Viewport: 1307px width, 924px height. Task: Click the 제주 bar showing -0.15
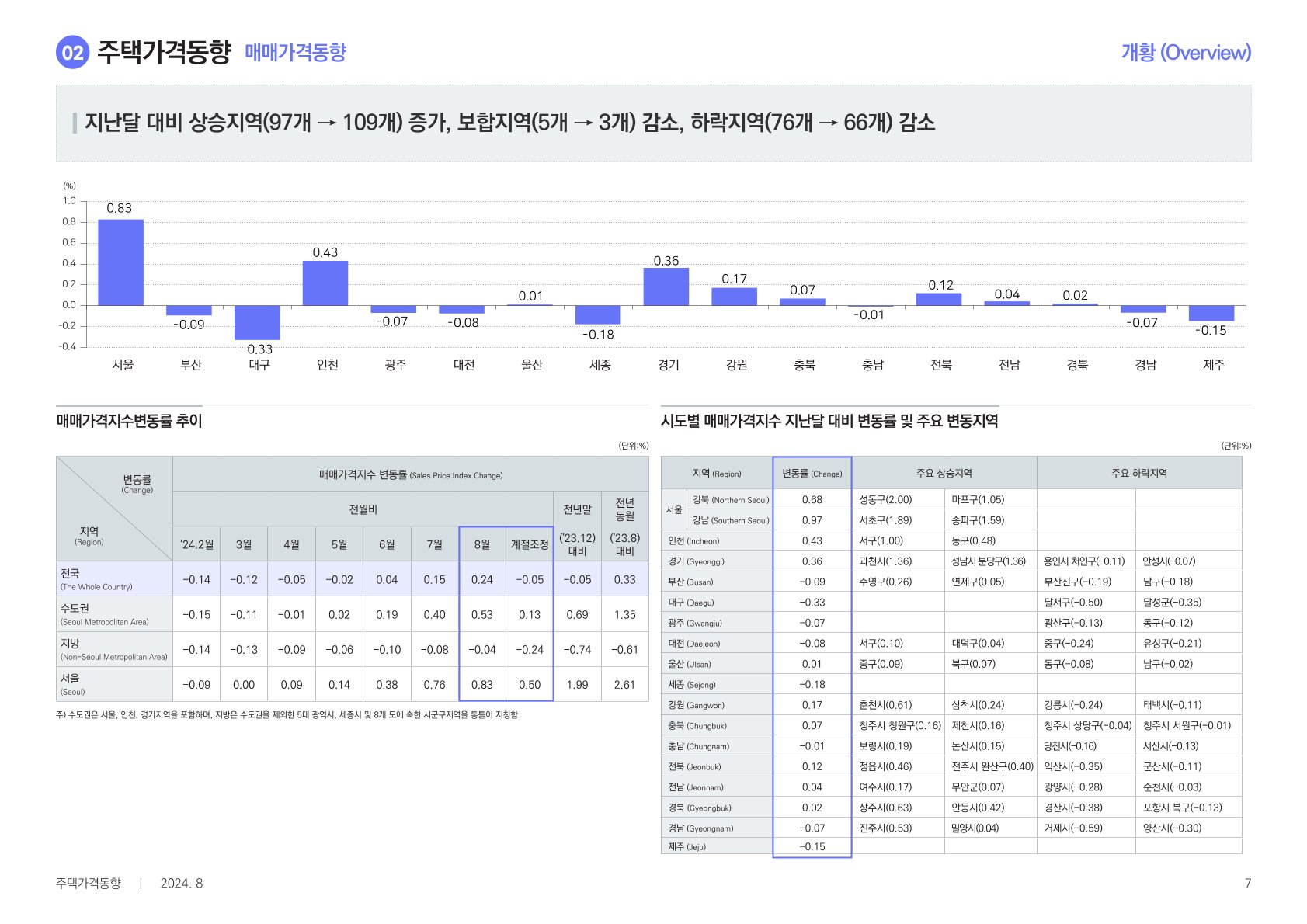[x=1211, y=313]
